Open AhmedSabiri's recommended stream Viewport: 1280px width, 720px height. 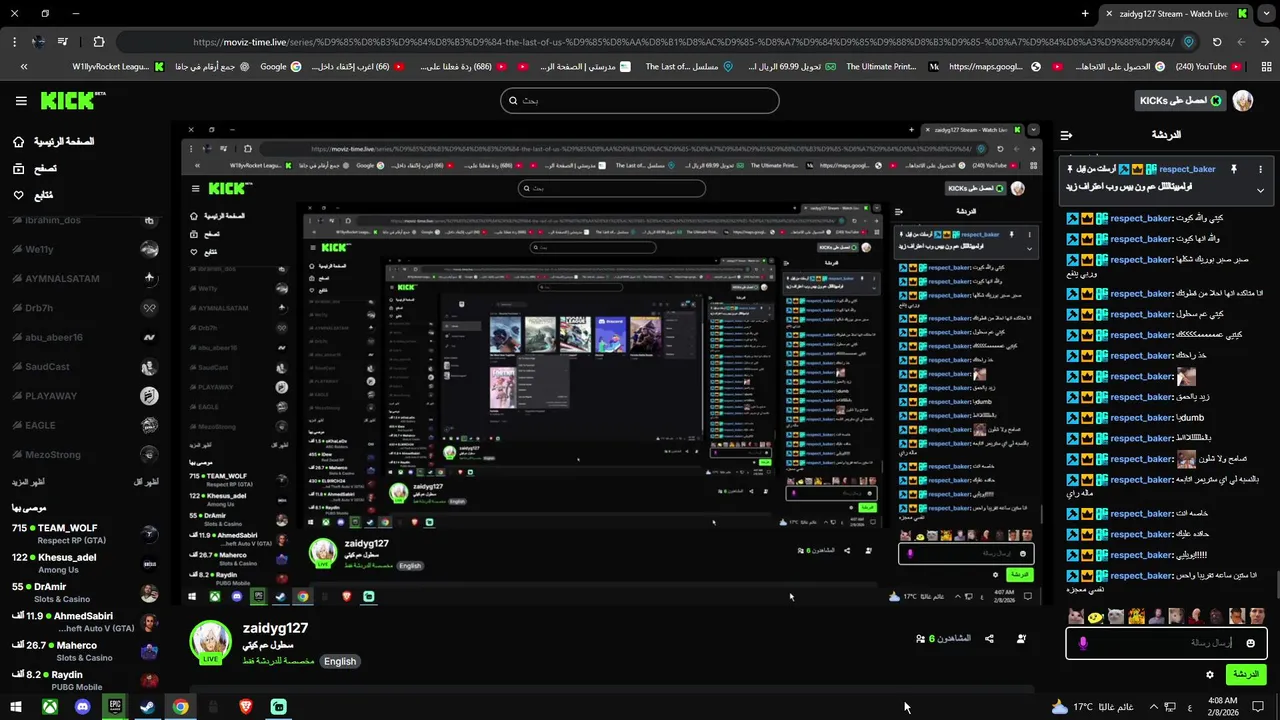[84, 622]
